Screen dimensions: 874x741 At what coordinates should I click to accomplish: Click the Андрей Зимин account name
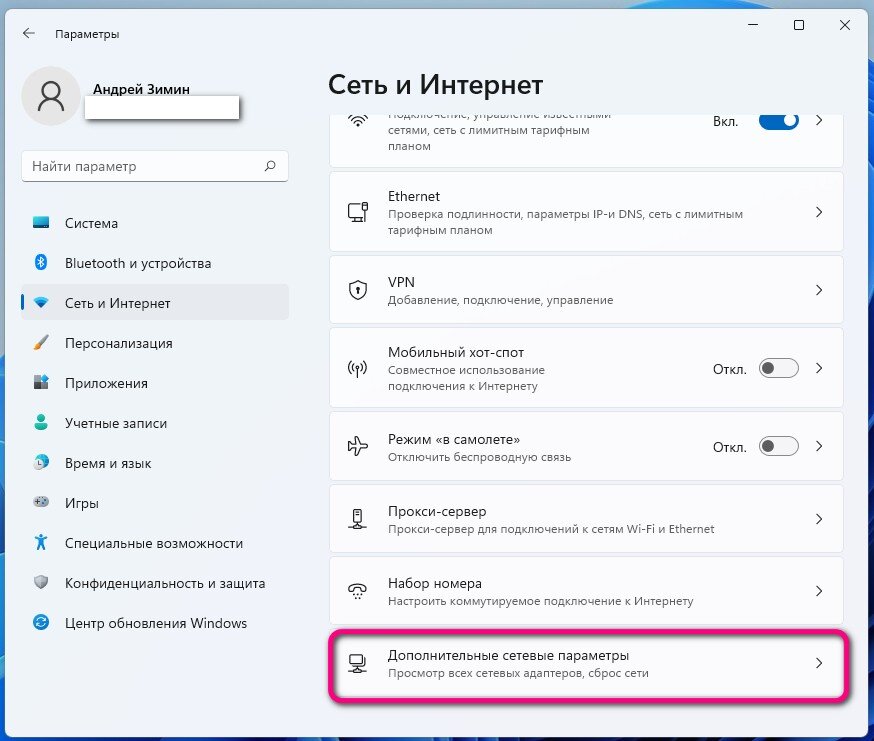(141, 89)
